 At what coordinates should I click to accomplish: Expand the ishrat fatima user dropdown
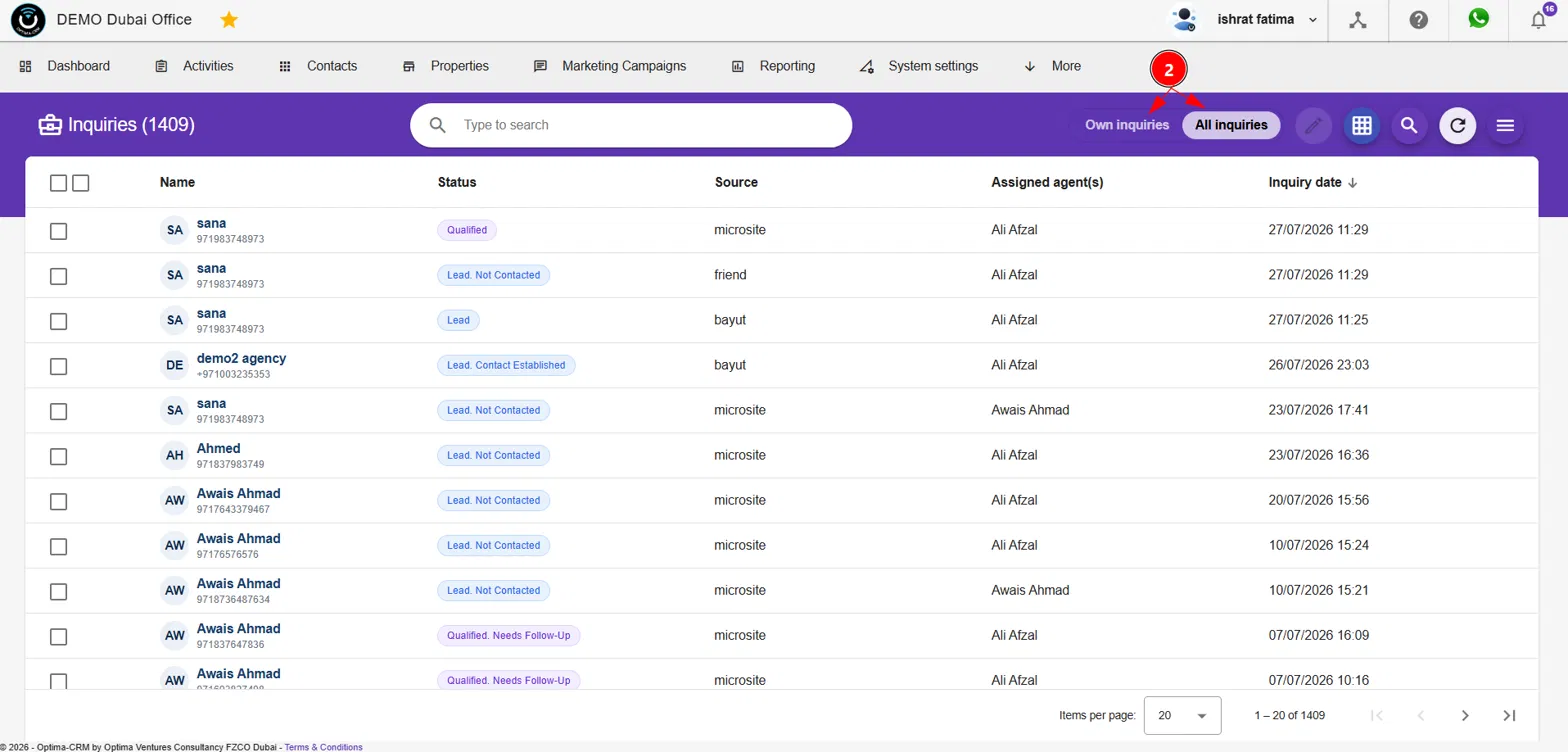tap(1312, 20)
